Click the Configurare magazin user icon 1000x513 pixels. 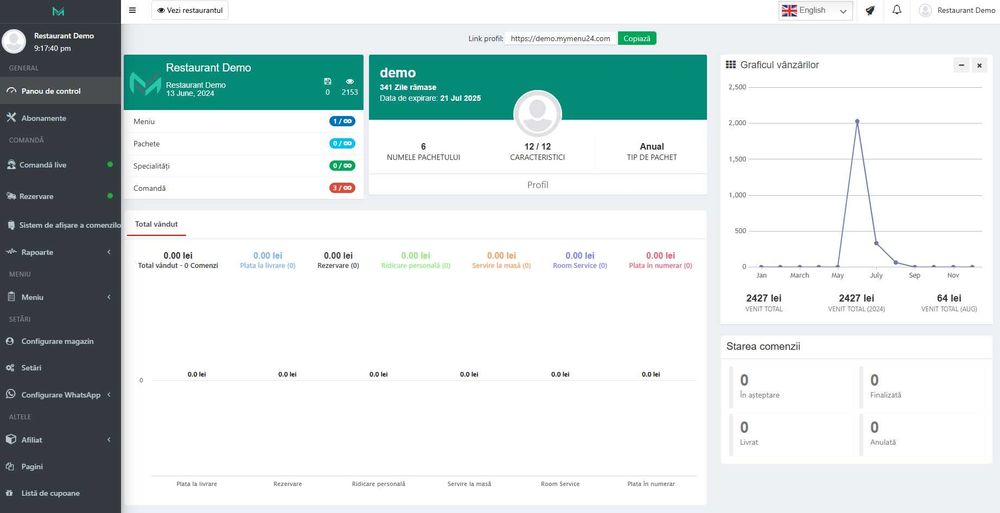(x=10, y=341)
